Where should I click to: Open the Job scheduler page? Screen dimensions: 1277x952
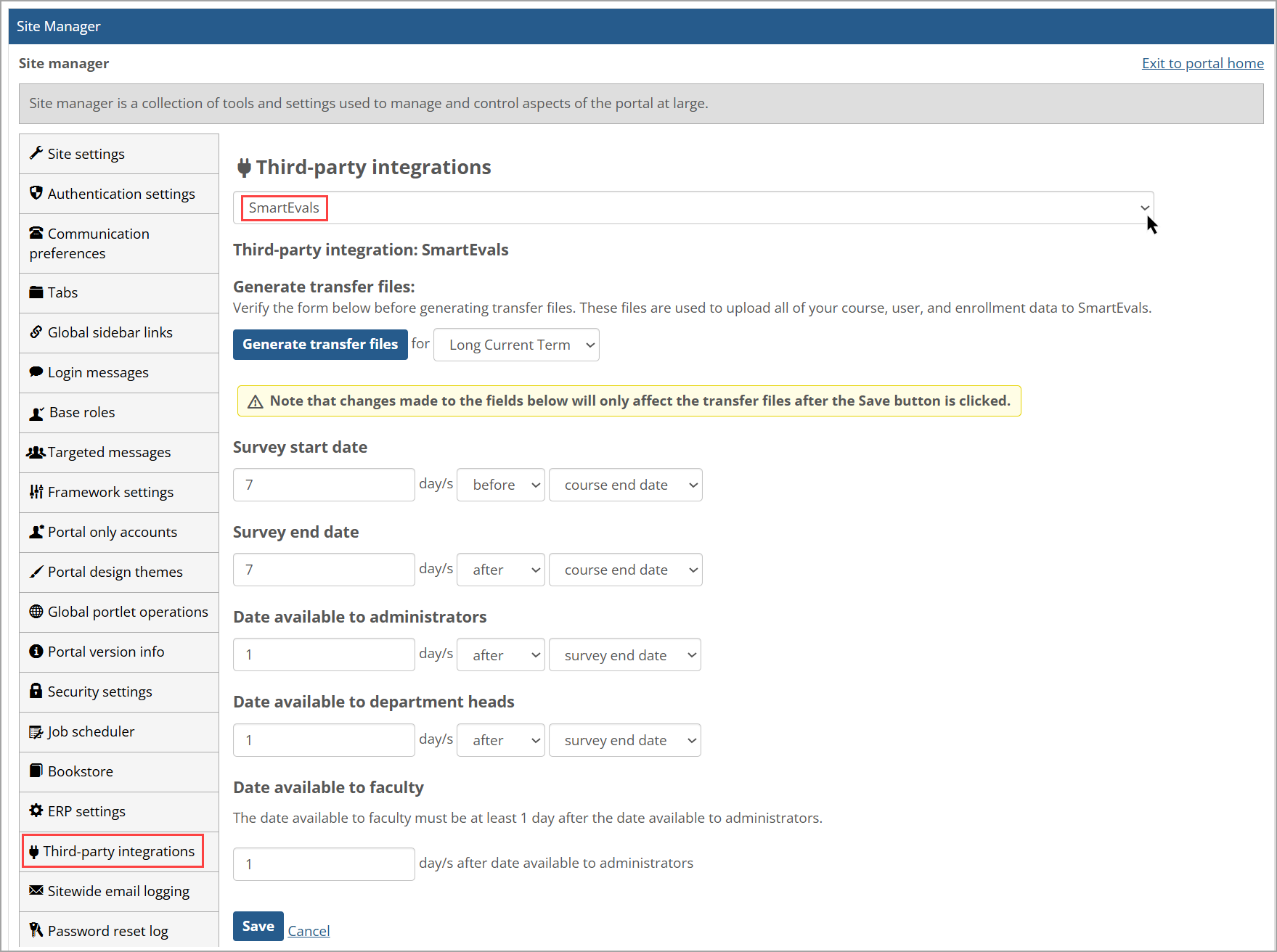tap(90, 731)
